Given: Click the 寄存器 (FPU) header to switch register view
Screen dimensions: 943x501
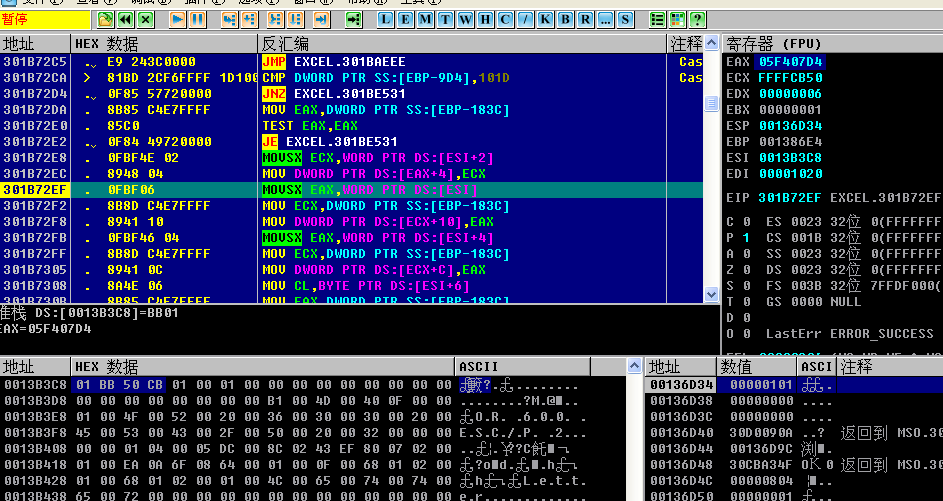Looking at the screenshot, I should click(832, 44).
